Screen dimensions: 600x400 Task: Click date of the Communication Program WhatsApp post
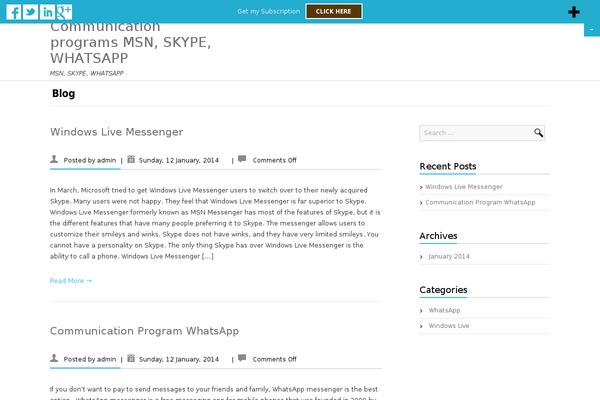click(179, 359)
